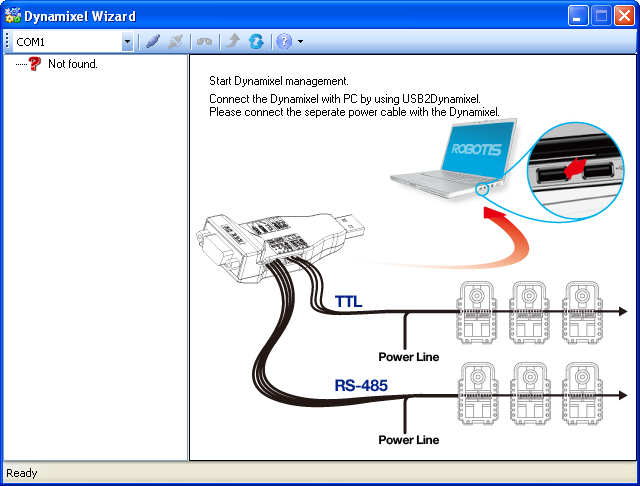640x486 pixels.
Task: Click the firmware update arrow icon
Action: (x=233, y=41)
